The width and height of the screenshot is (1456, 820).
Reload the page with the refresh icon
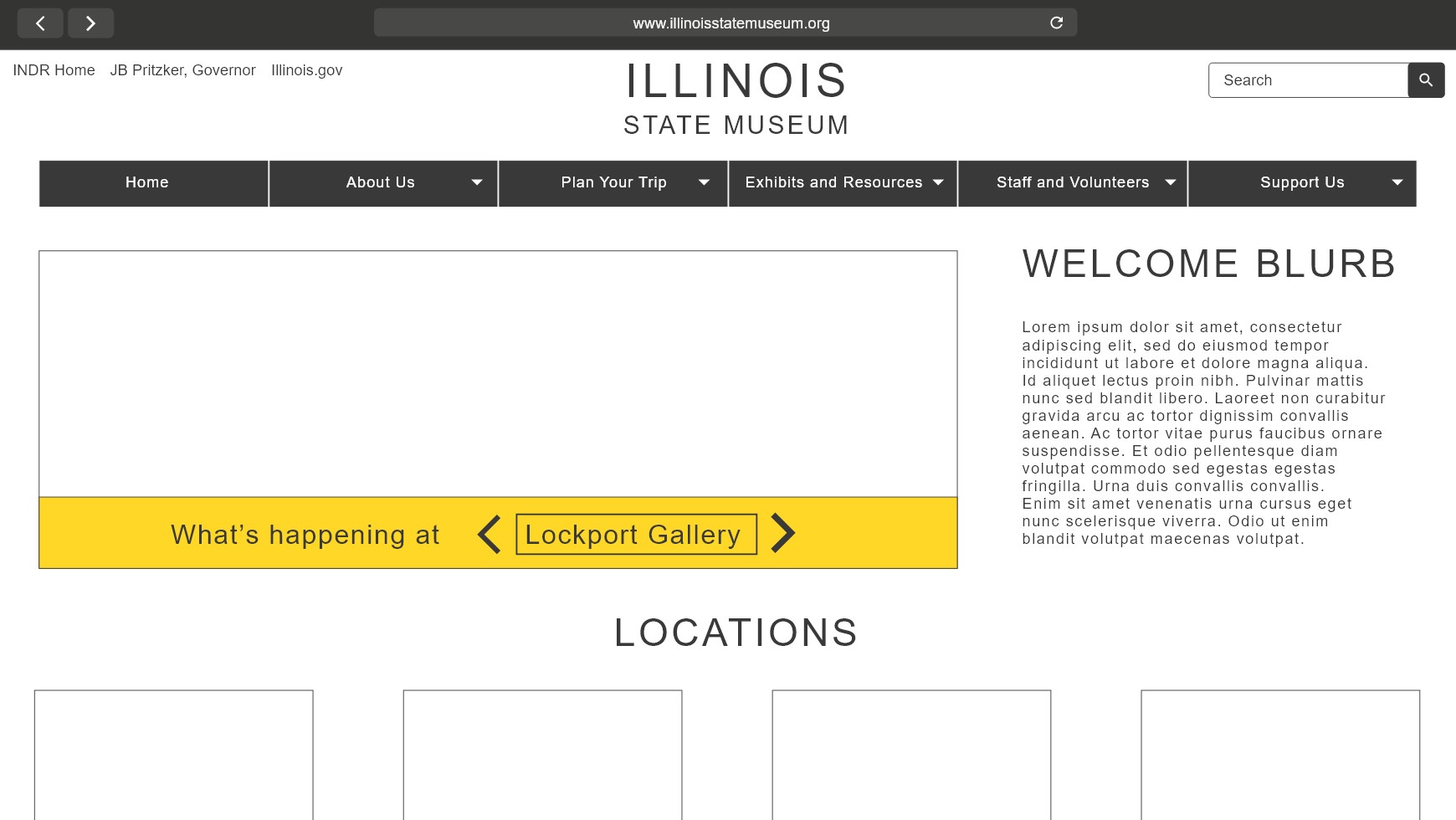click(1056, 23)
